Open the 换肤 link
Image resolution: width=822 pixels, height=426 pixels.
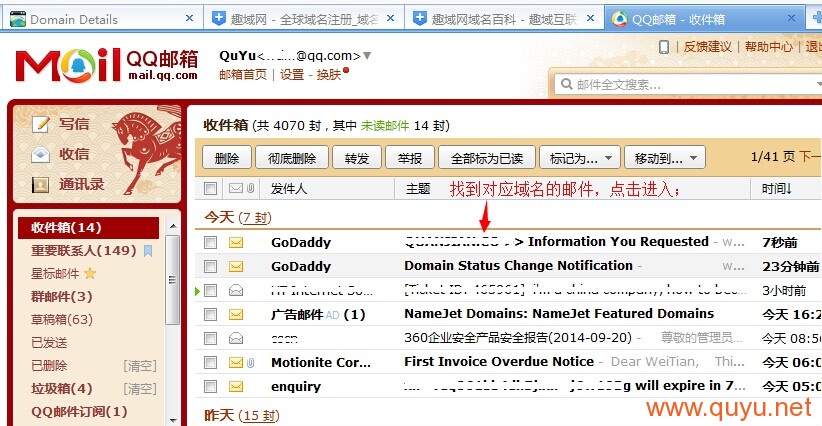pos(329,74)
